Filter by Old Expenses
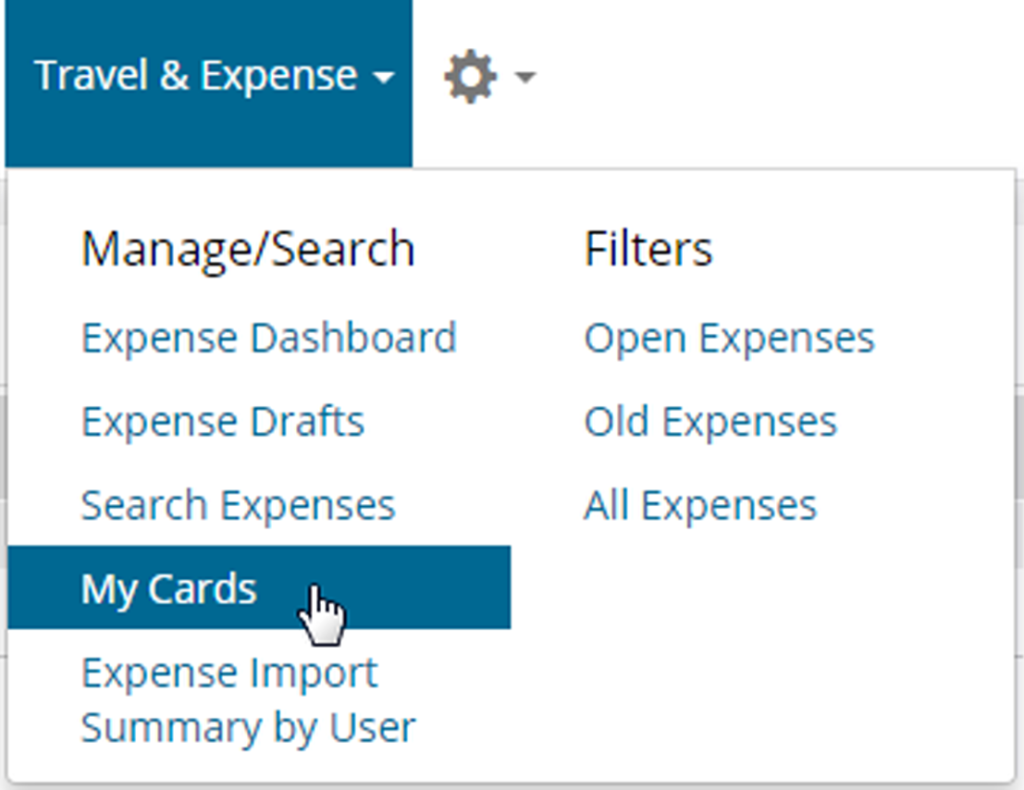This screenshot has width=1024, height=790. [x=711, y=421]
